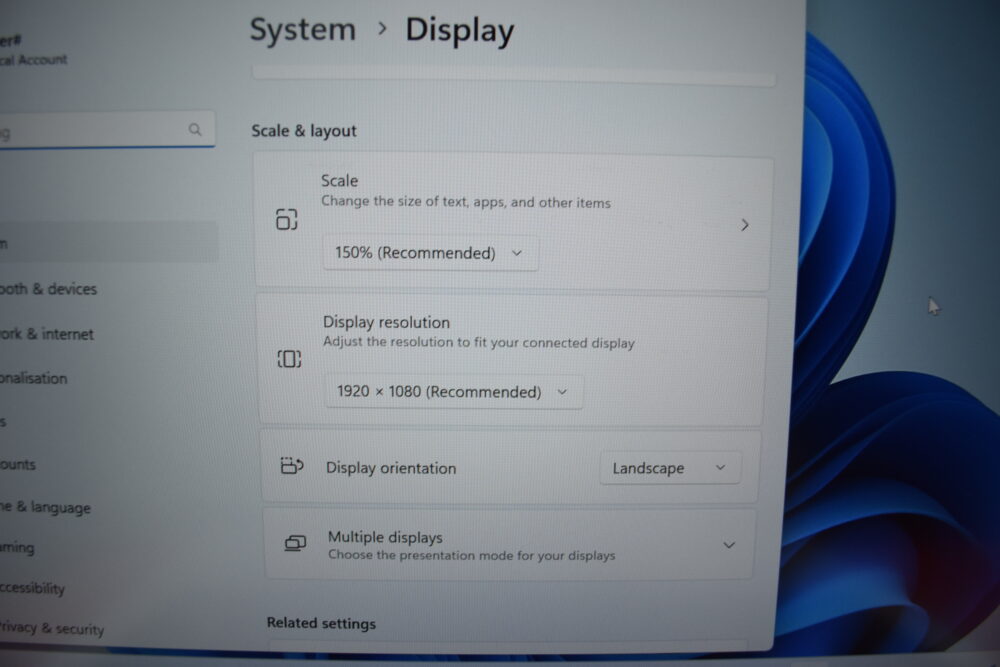Click the Multiple displays card title
1000x667 pixels.
385,537
